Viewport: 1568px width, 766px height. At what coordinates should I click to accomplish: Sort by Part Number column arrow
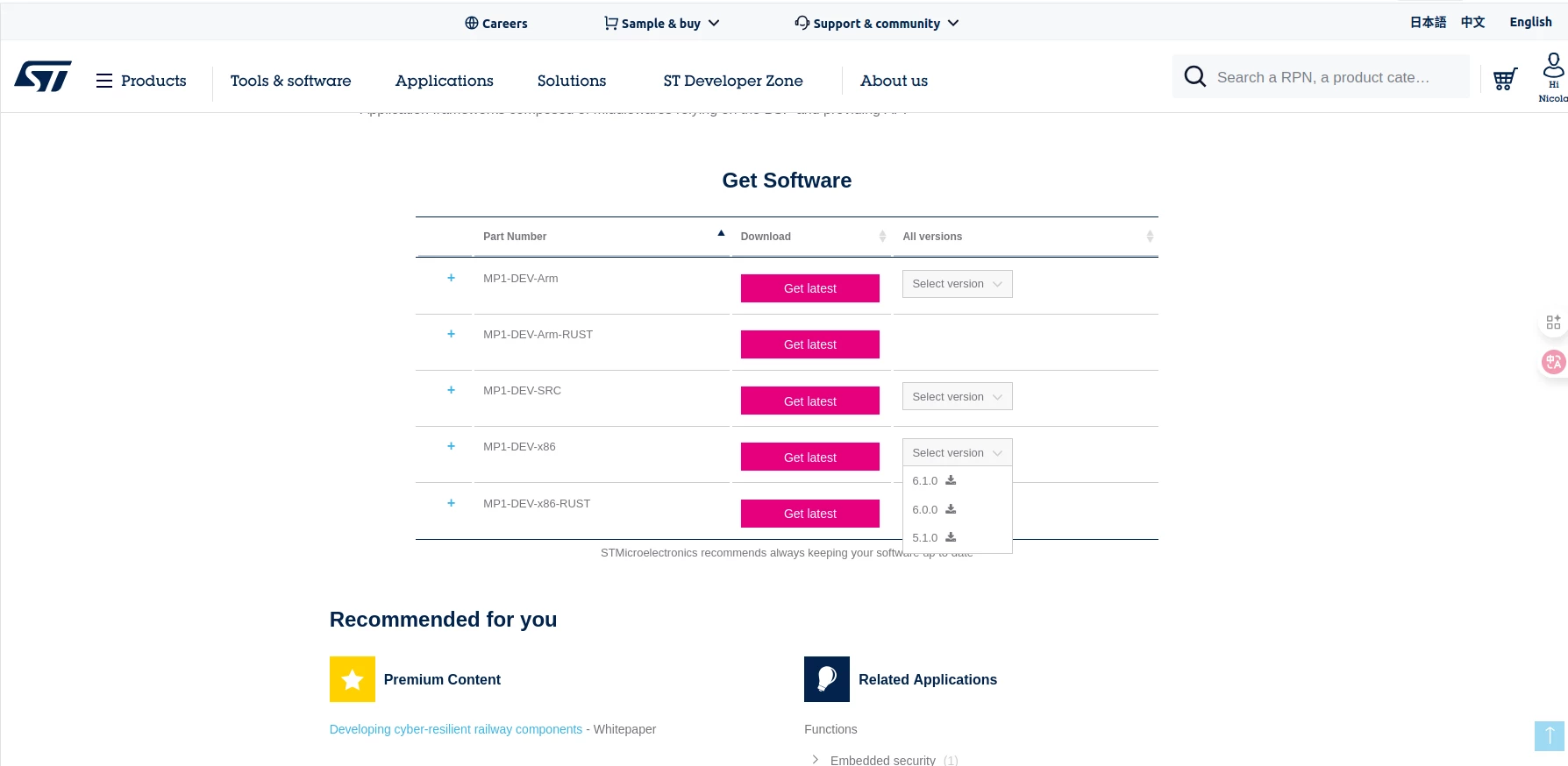pos(721,234)
